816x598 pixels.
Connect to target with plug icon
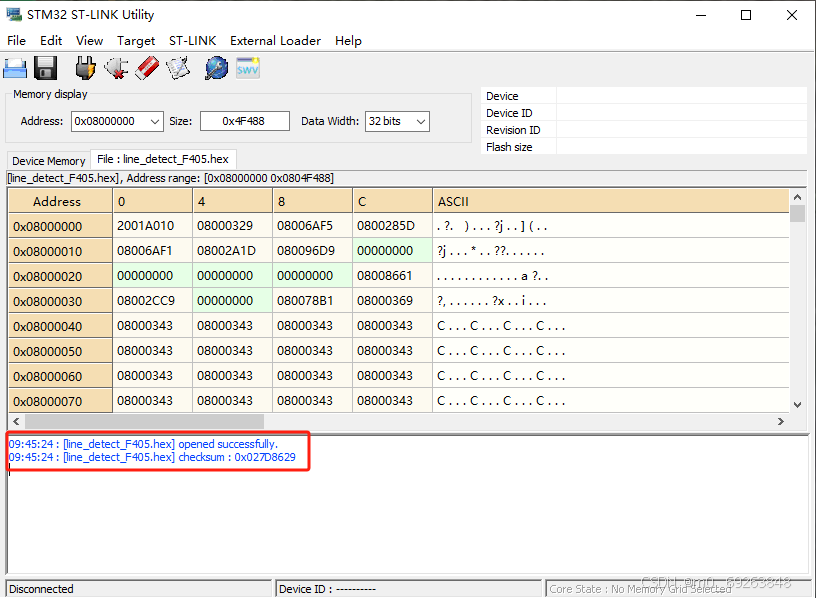click(86, 68)
